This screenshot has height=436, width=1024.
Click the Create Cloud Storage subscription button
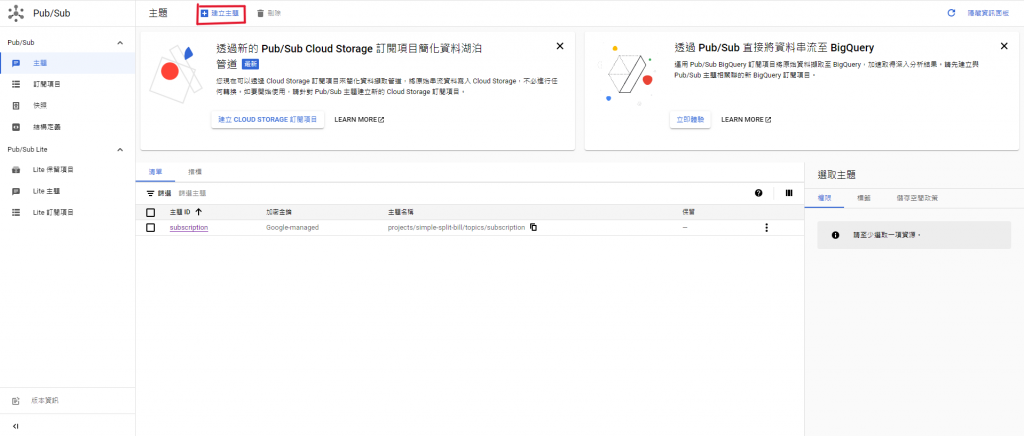click(x=268, y=119)
